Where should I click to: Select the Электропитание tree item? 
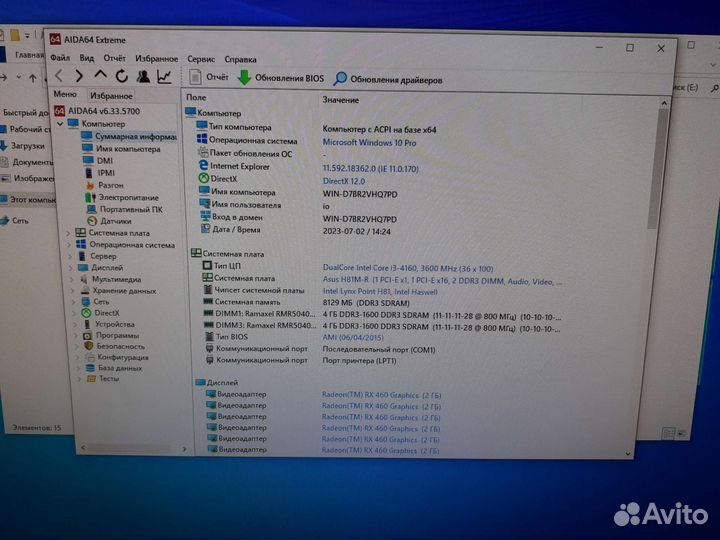(x=122, y=197)
